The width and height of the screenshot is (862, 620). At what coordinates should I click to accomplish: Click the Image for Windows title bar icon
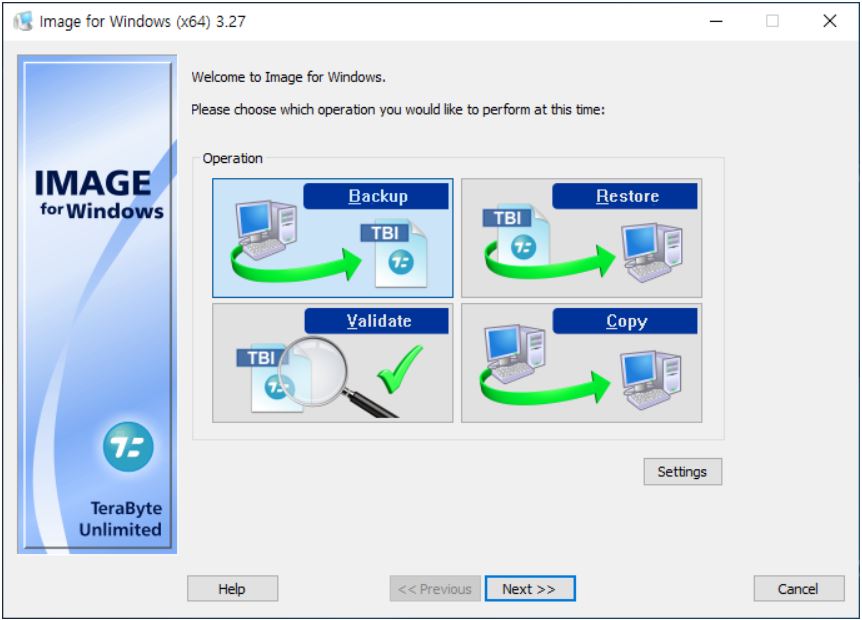click(x=23, y=21)
